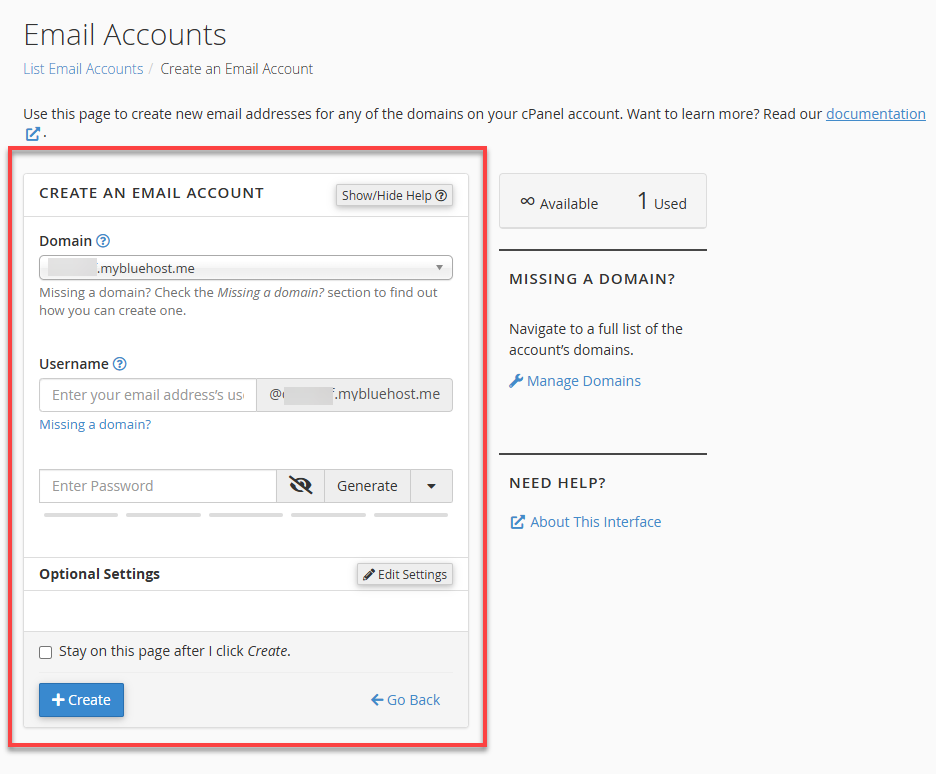Toggle help text using Show/Hide Help
This screenshot has width=936, height=774.
[x=394, y=195]
